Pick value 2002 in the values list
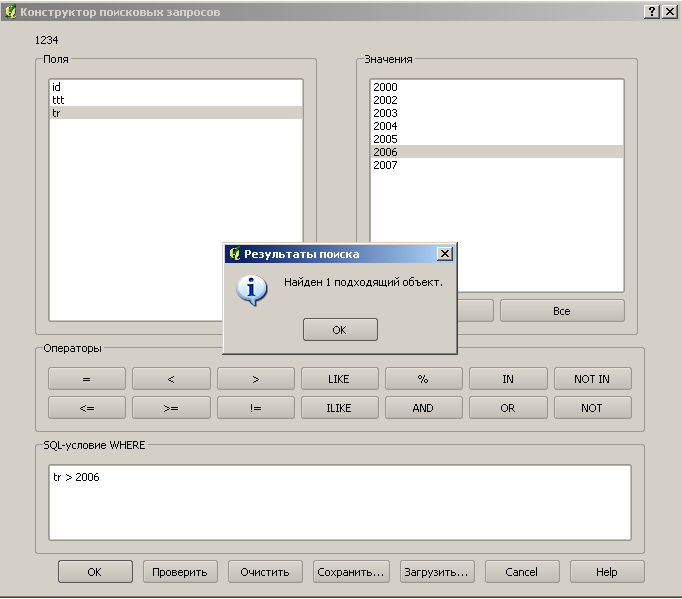The width and height of the screenshot is (682, 599). (497, 100)
